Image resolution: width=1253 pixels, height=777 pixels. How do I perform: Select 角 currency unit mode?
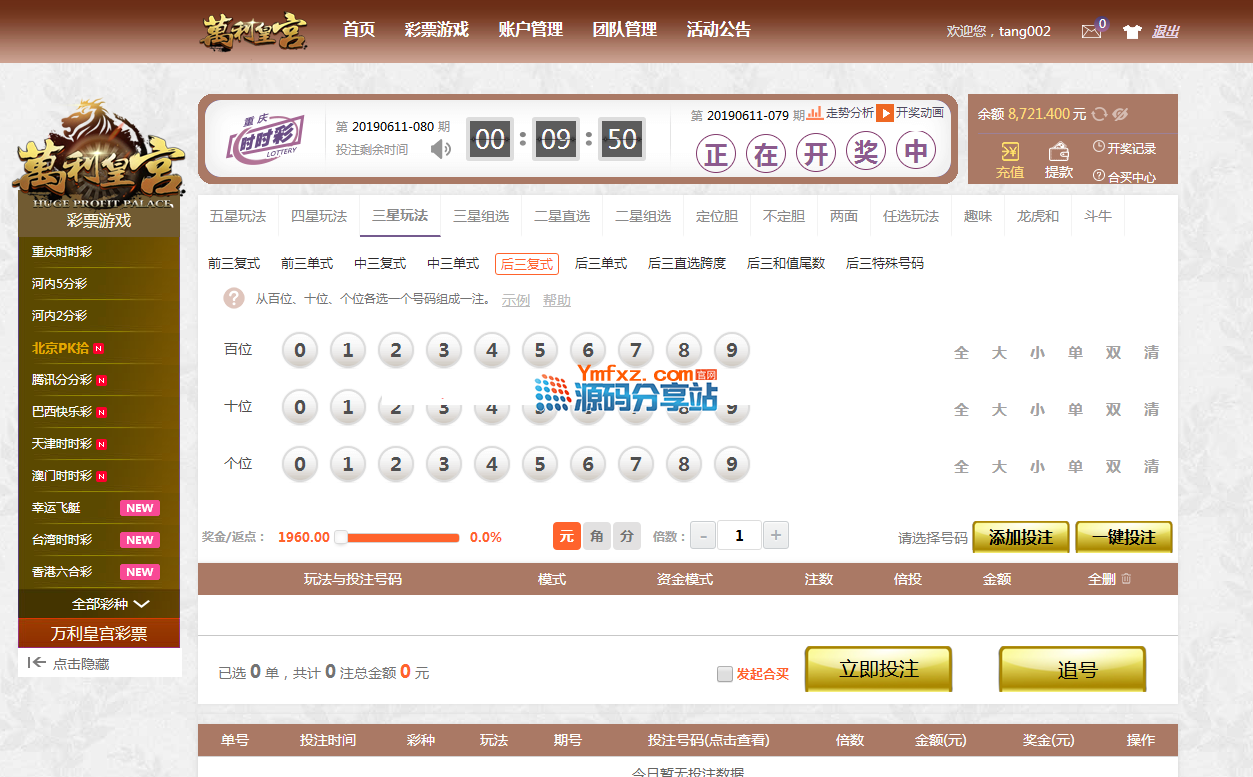pyautogui.click(x=597, y=536)
